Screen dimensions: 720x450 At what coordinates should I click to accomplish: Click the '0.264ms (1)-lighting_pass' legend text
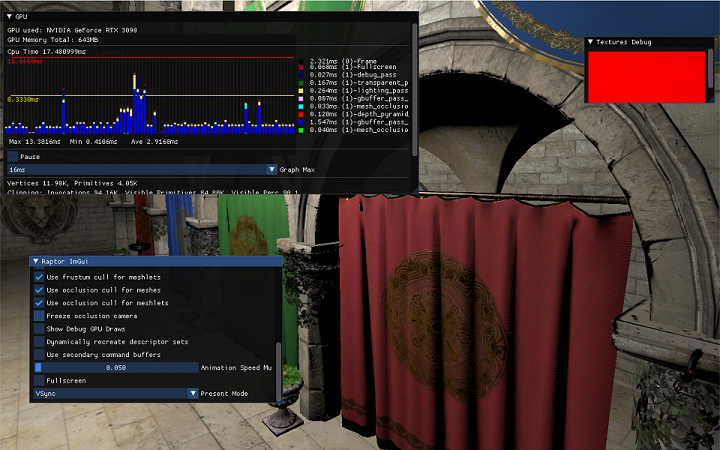(359, 91)
